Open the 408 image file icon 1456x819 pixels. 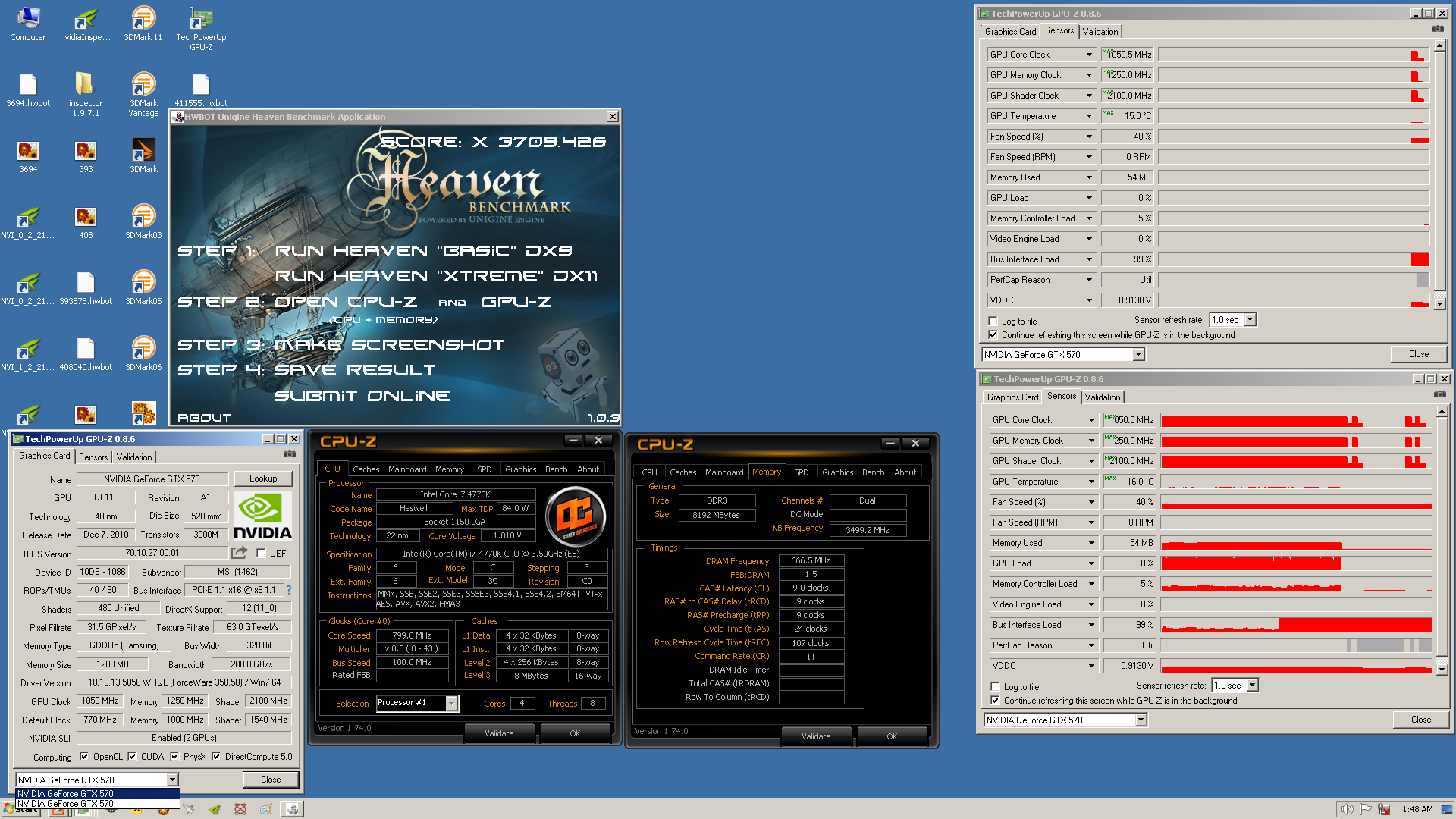(86, 222)
